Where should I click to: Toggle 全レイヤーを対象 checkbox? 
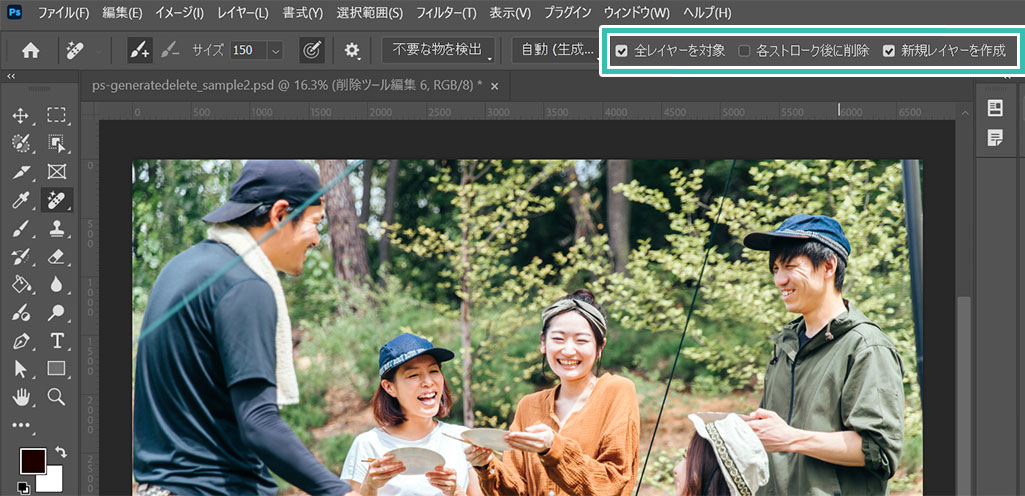(x=622, y=51)
